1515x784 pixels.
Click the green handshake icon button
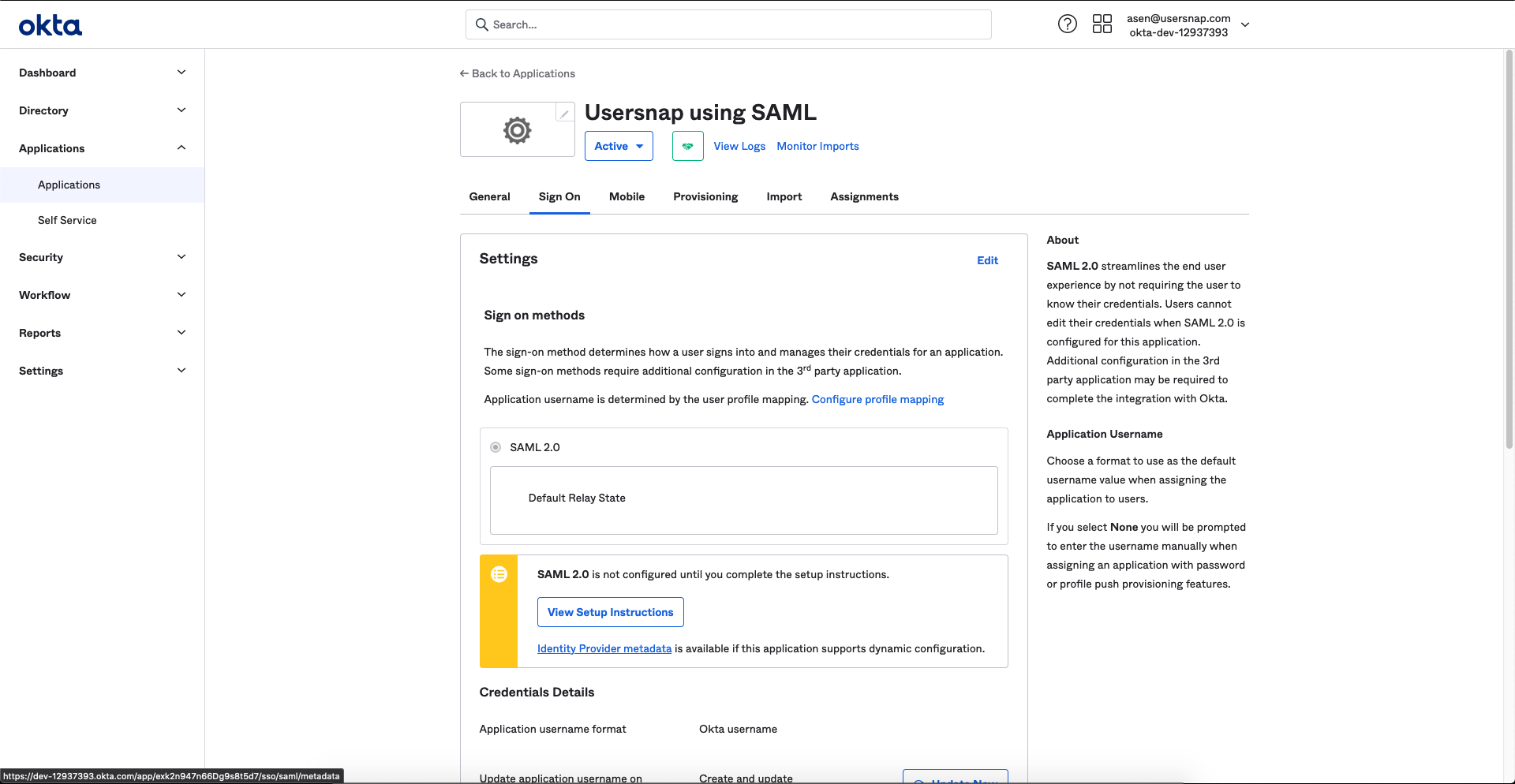click(687, 146)
